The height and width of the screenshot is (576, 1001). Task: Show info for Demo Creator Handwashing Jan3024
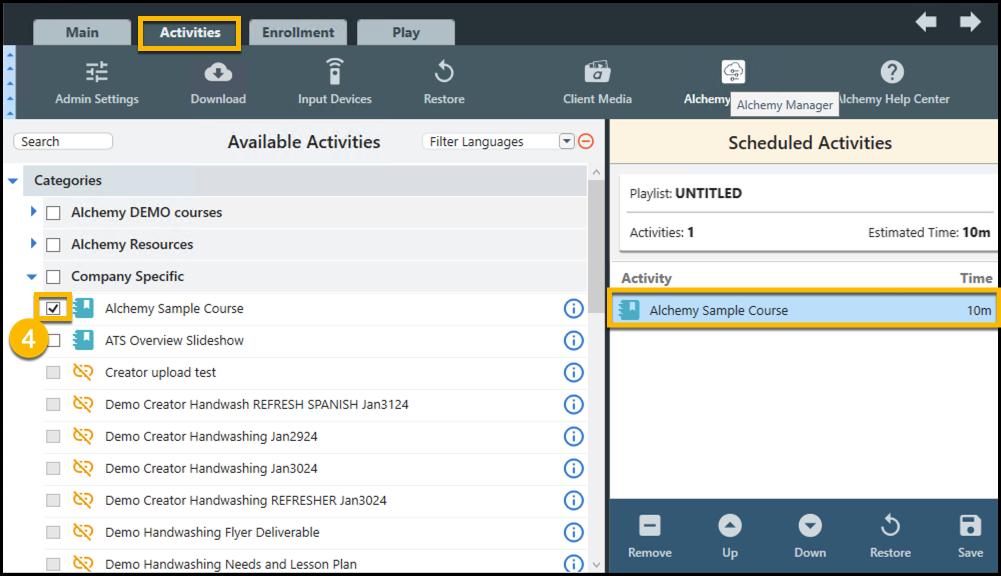(x=573, y=468)
